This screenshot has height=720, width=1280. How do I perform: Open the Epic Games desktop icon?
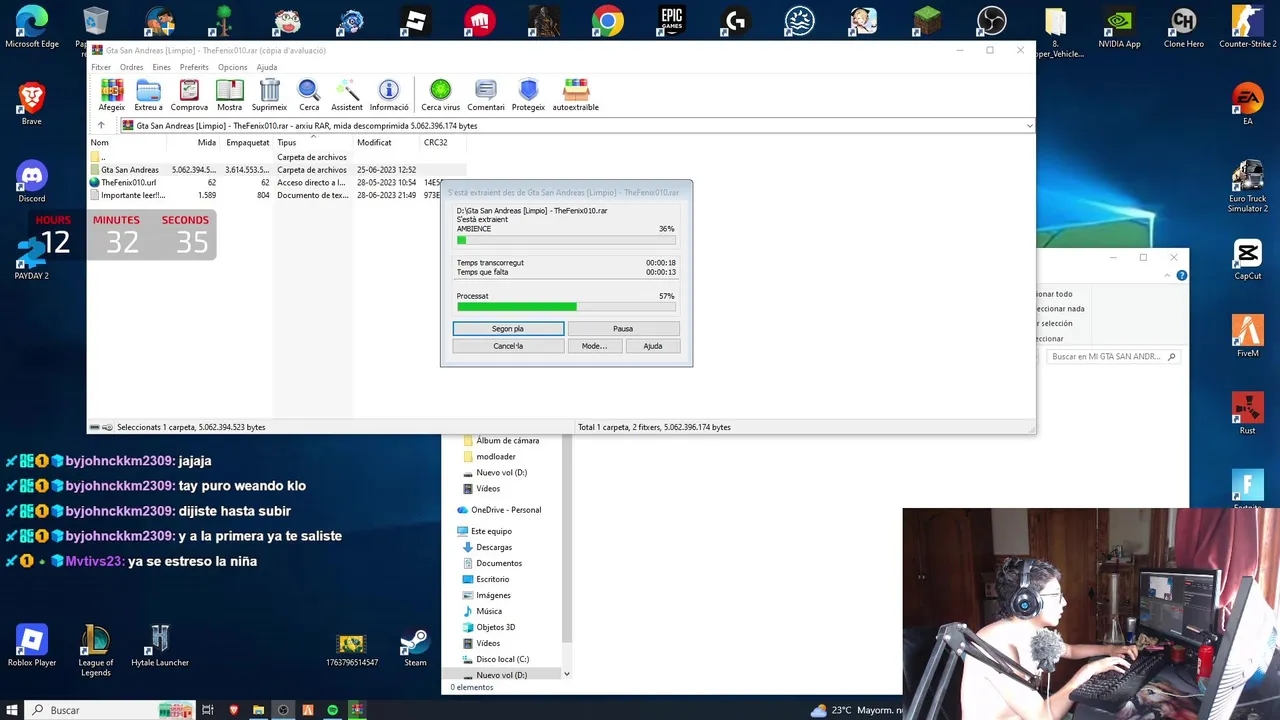(x=671, y=21)
